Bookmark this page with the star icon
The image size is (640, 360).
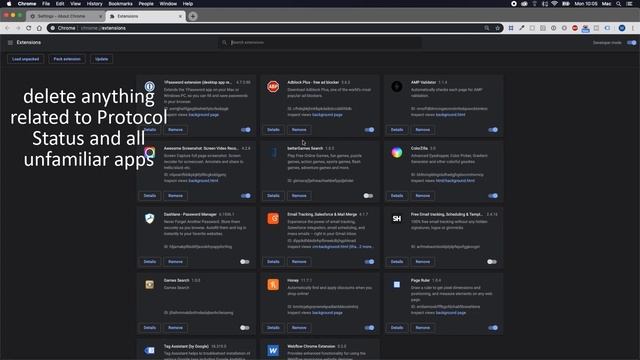coord(498,28)
